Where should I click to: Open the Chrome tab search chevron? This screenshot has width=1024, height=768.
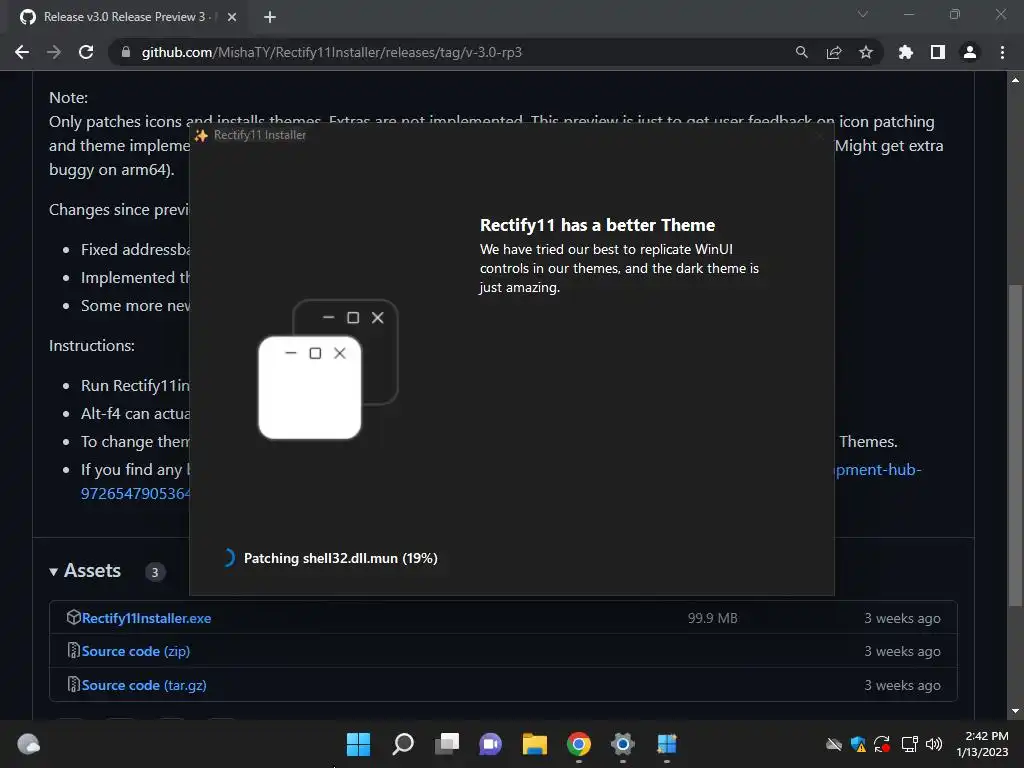pos(863,14)
